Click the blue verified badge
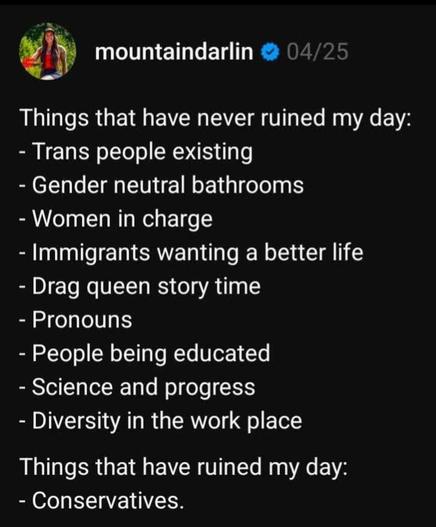 click(270, 52)
